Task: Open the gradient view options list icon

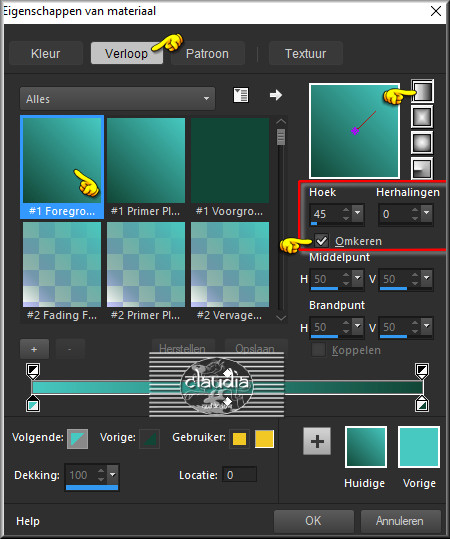Action: click(241, 95)
